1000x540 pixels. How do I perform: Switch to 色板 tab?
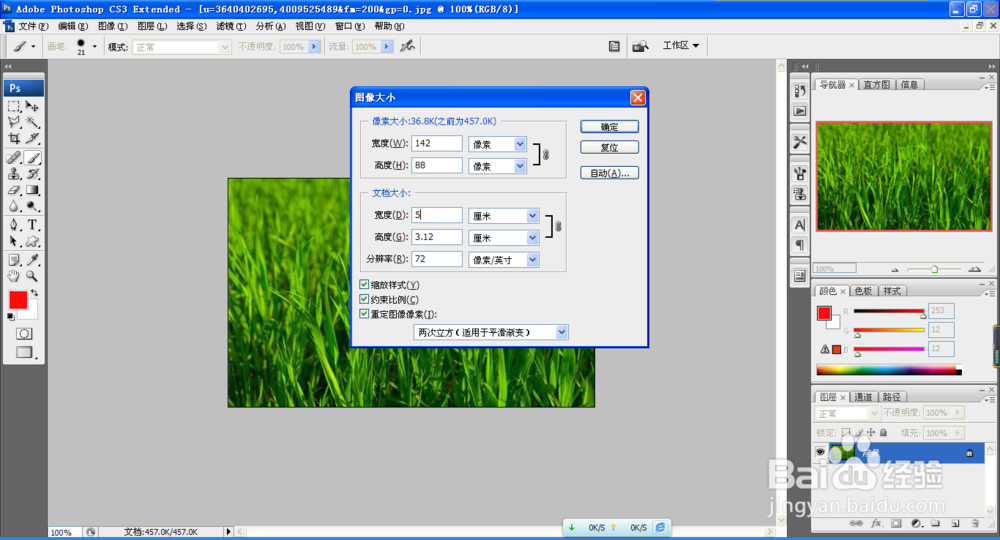point(863,291)
